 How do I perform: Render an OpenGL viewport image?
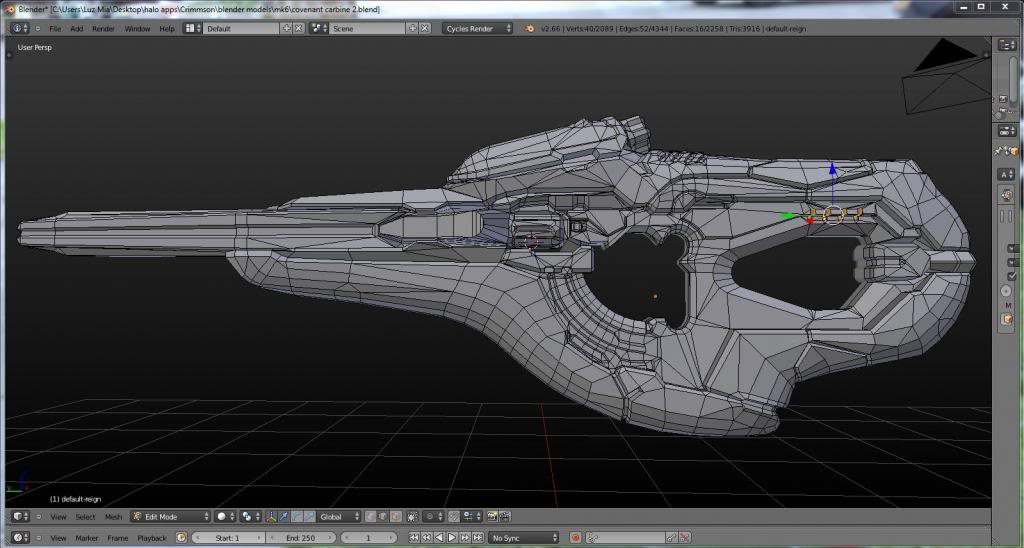click(x=491, y=517)
